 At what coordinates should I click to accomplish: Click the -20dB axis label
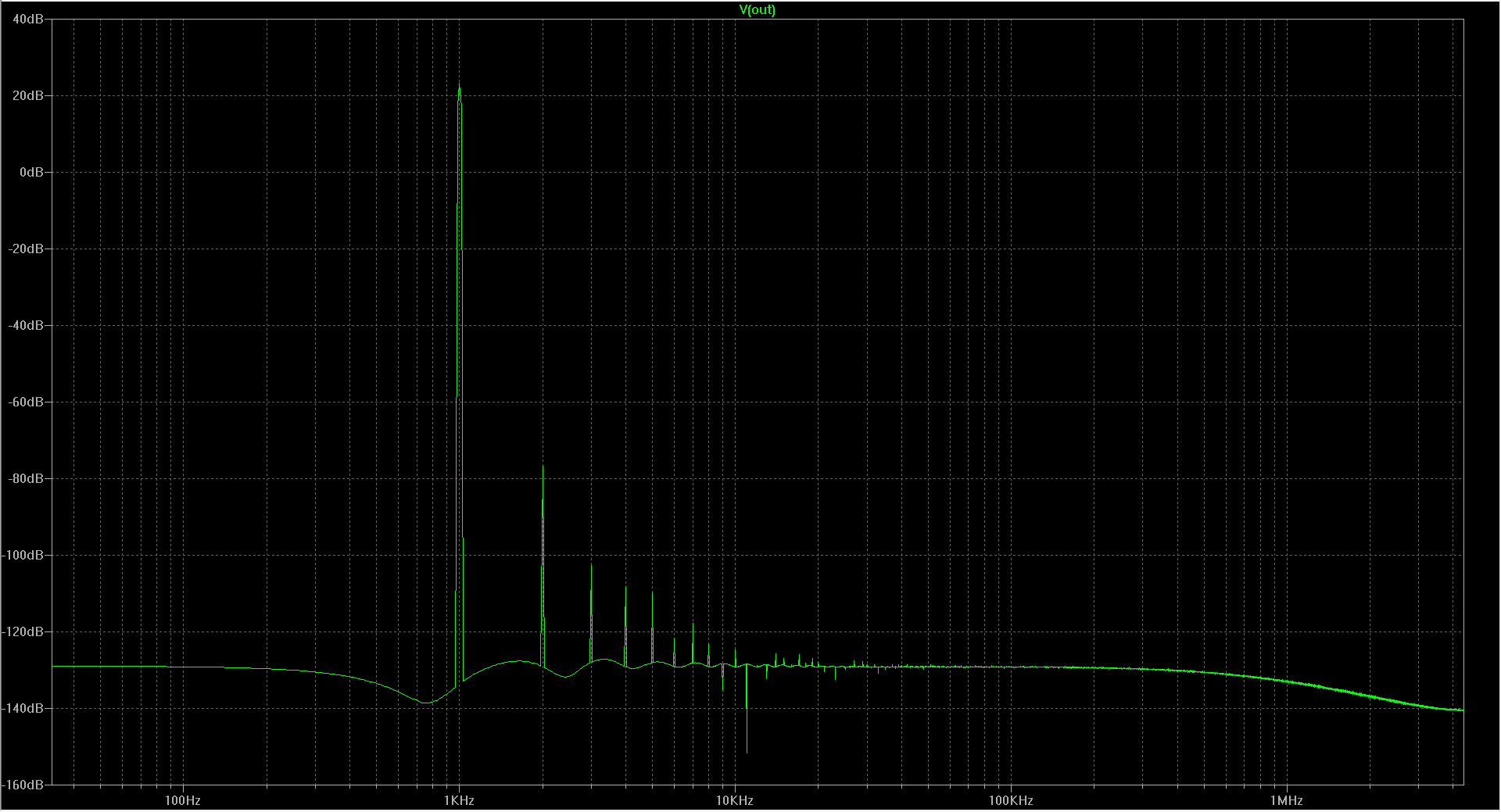point(26,249)
